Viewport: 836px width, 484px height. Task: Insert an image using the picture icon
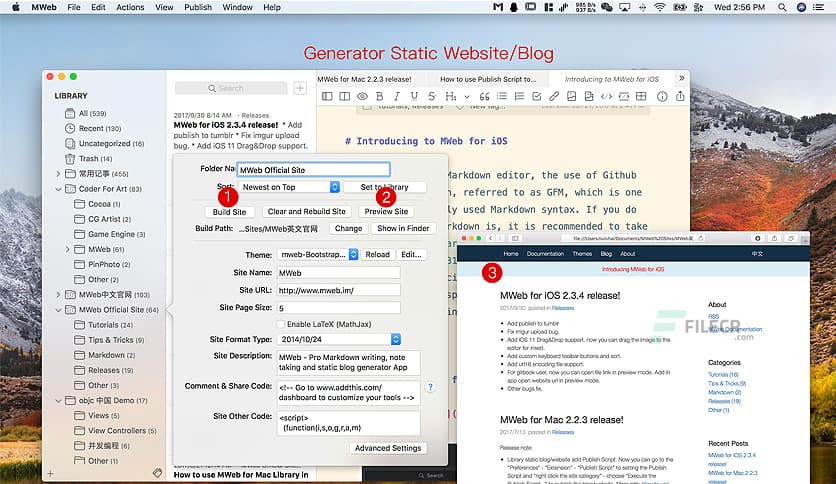coord(572,96)
